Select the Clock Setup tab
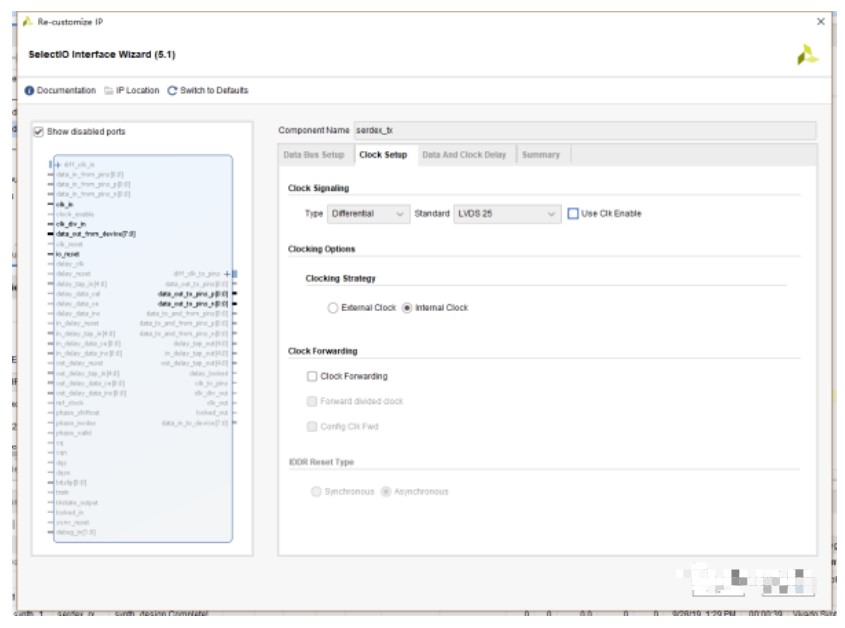Screen dimensions: 845x628 tap(383, 155)
